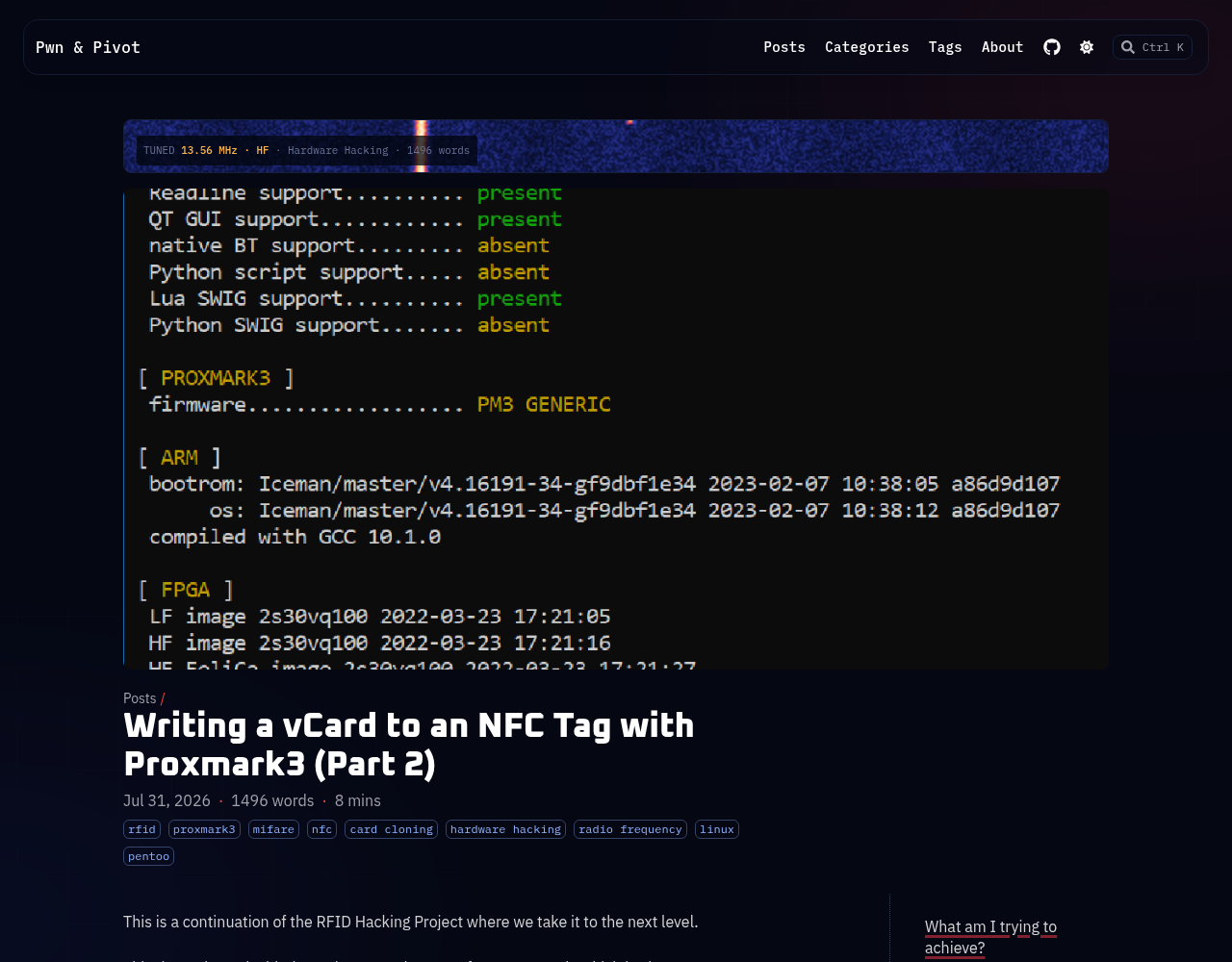Screen dimensions: 1232x962
Task: Open the Tags menu item
Action: pos(945,47)
